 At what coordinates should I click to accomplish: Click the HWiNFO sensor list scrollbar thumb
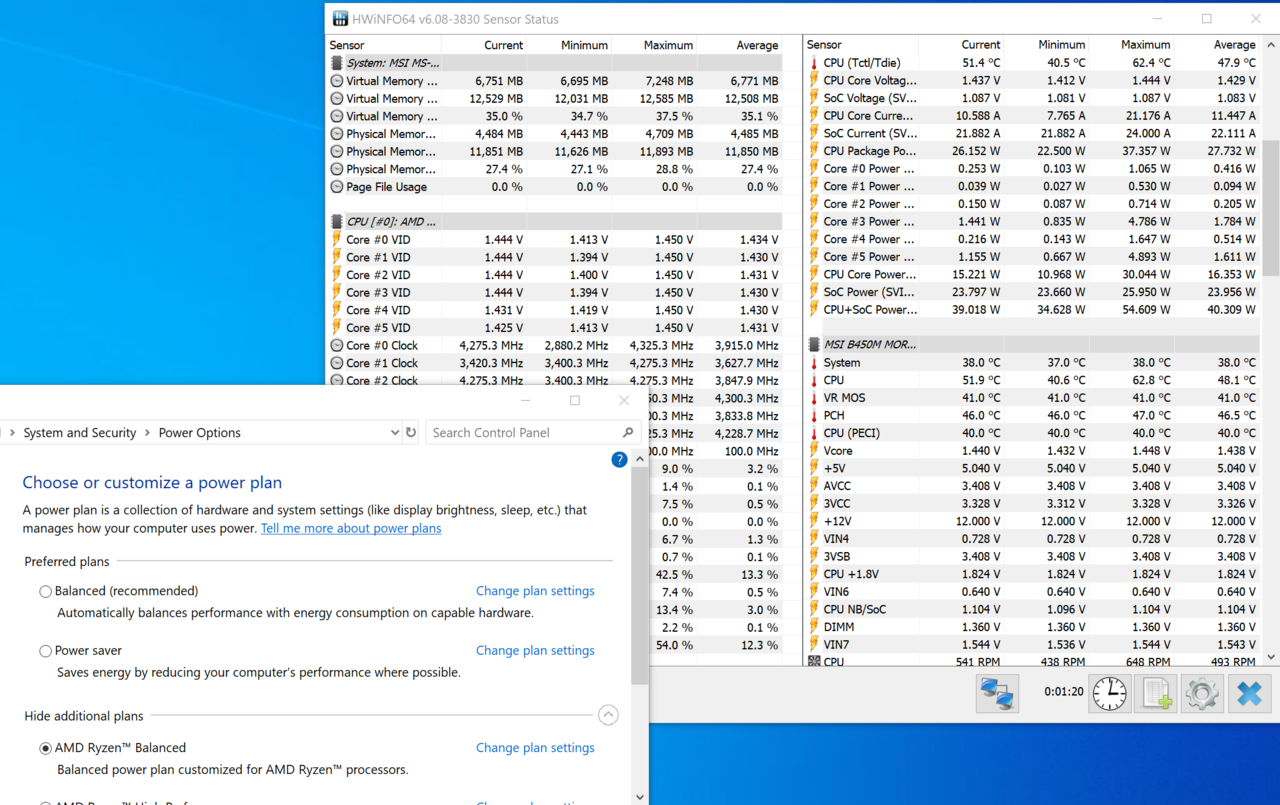click(x=1271, y=208)
